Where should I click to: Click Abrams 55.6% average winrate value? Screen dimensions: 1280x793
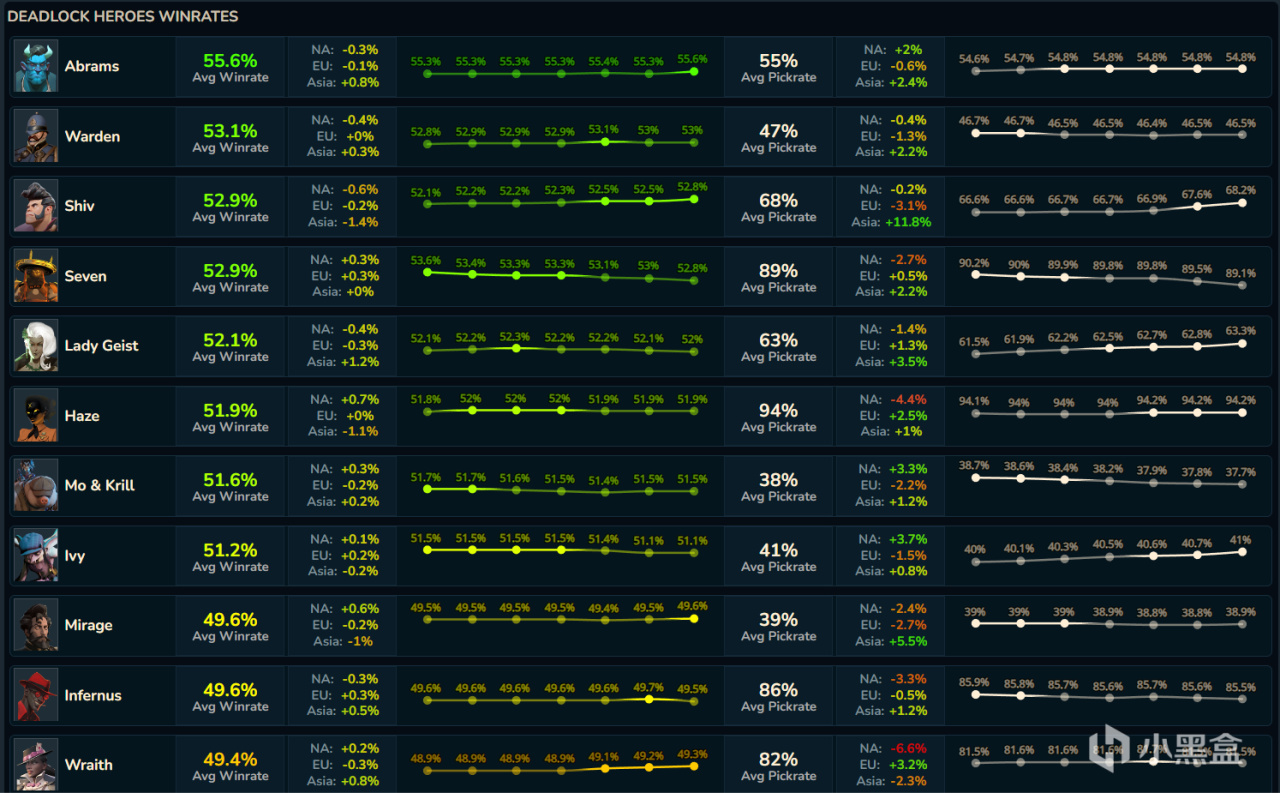click(x=230, y=60)
